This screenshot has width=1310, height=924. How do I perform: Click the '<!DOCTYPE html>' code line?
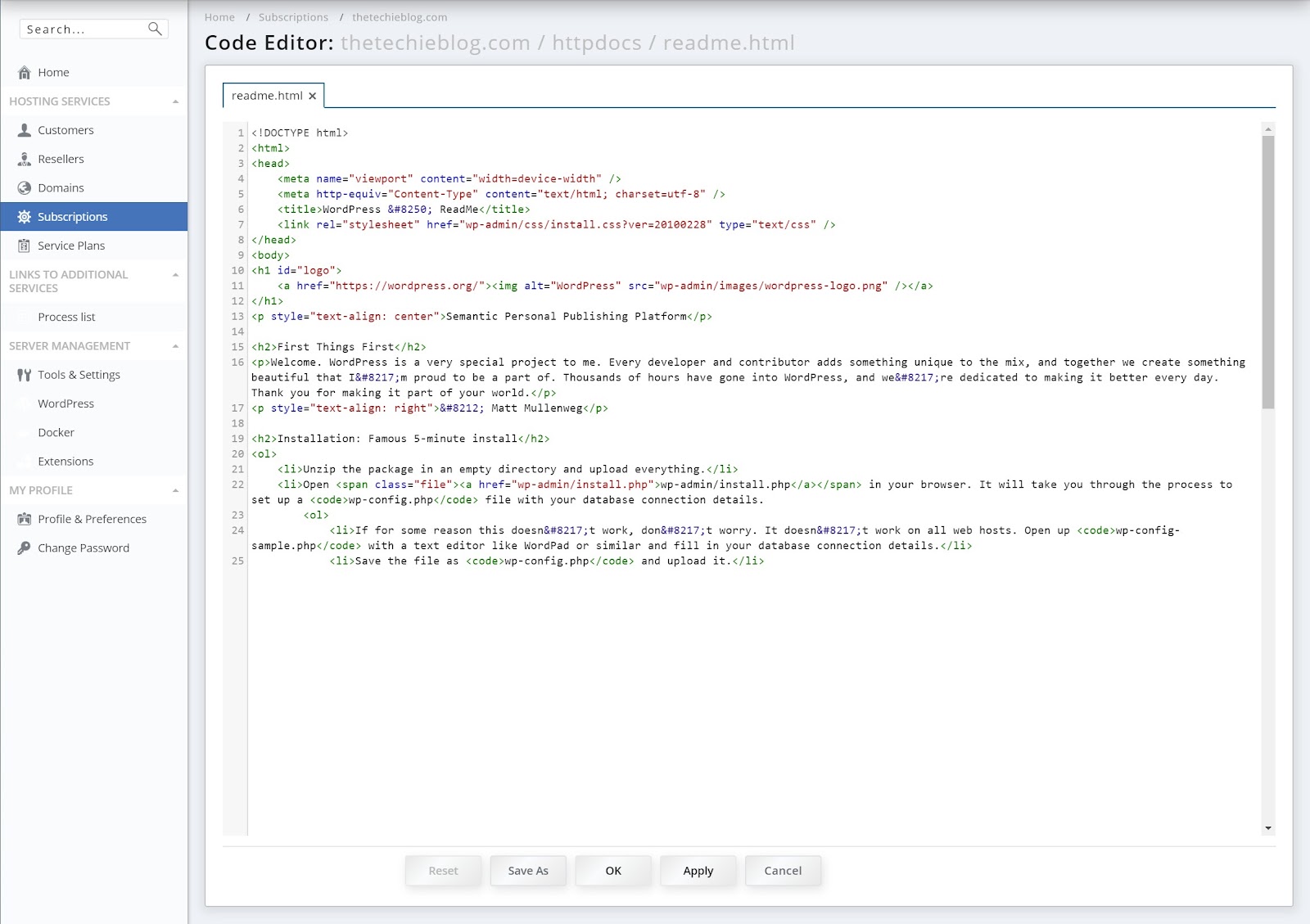[x=300, y=133]
